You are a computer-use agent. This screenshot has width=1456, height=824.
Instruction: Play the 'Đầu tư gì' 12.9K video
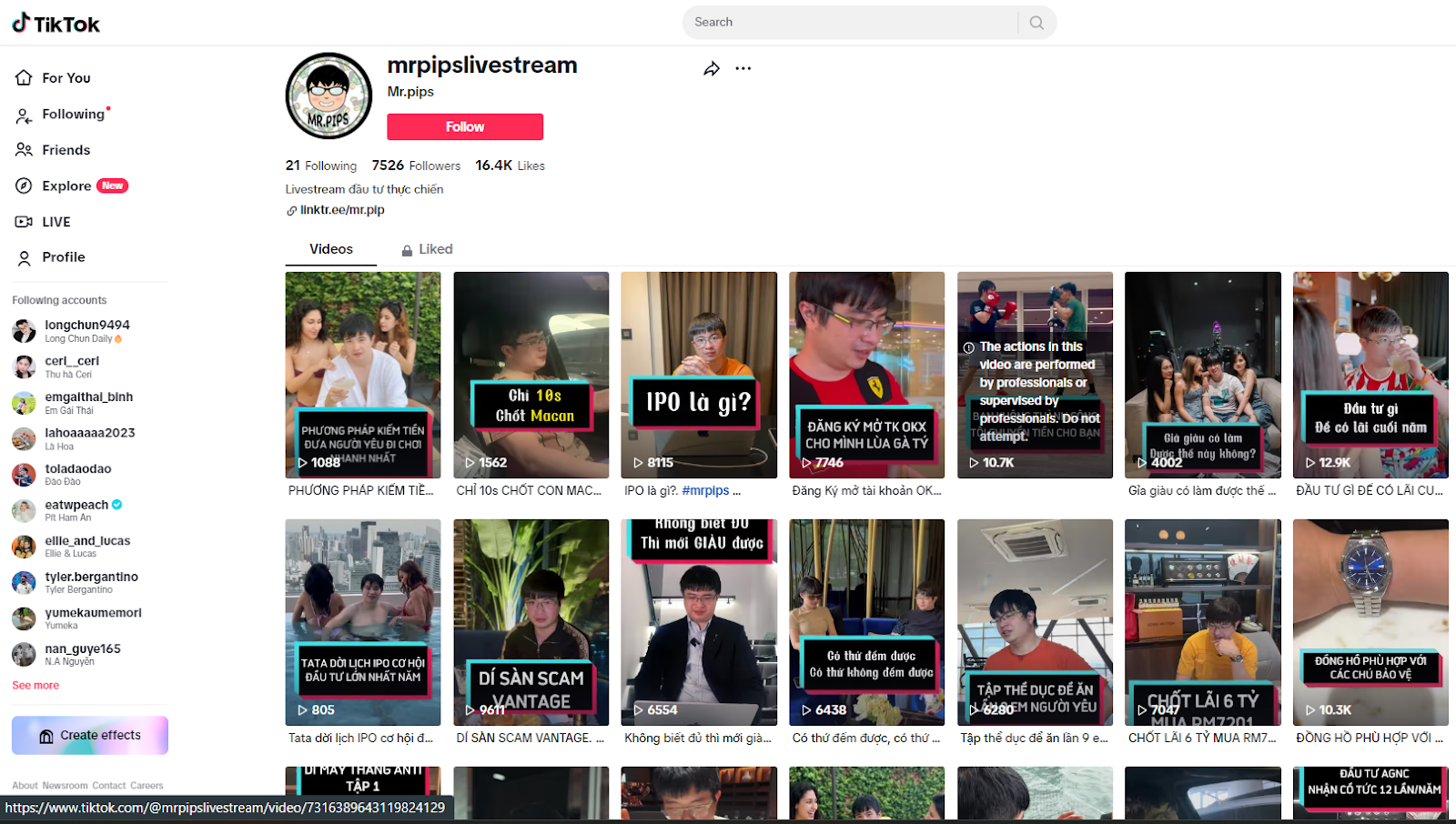[1370, 376]
